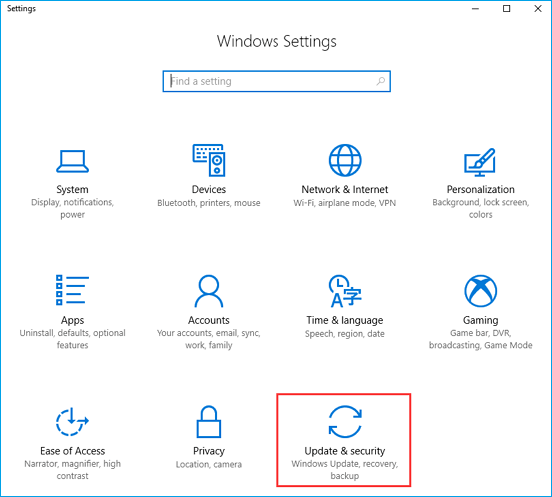Viewport: 552px width, 497px height.
Task: Open Personalization paintbrush monitor icon
Action: click(x=480, y=162)
